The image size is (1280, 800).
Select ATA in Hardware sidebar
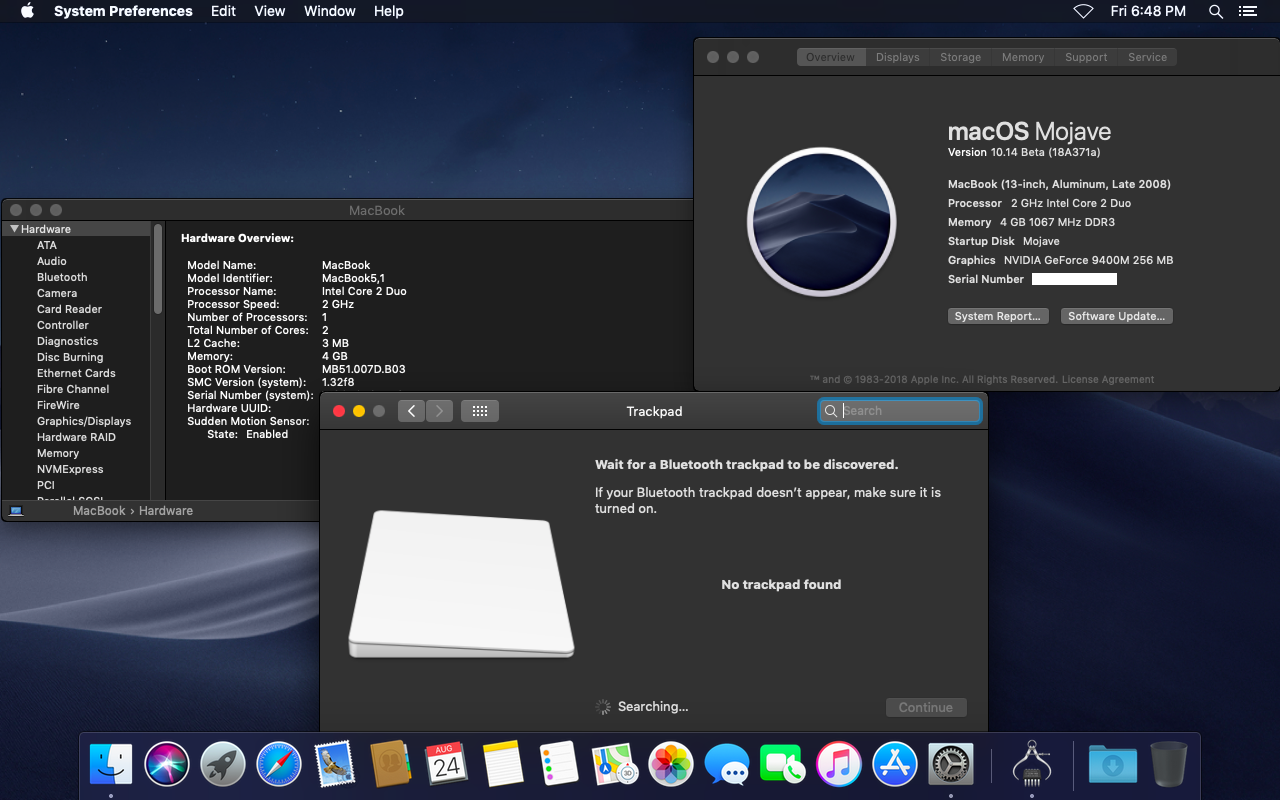[x=47, y=245]
